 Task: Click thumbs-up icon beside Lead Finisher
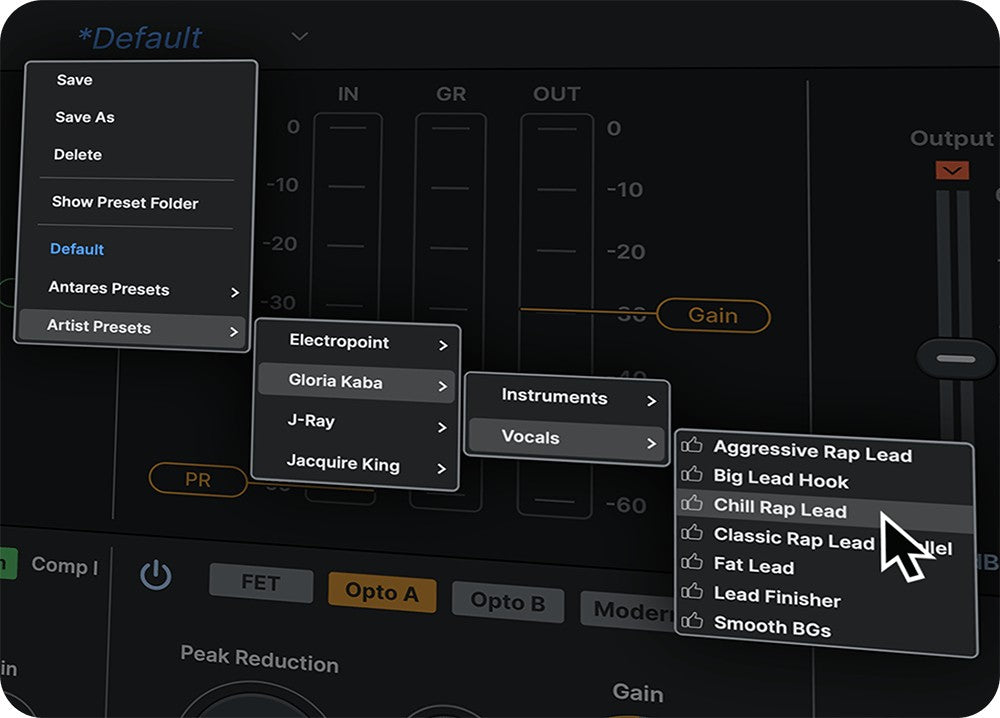pos(691,591)
